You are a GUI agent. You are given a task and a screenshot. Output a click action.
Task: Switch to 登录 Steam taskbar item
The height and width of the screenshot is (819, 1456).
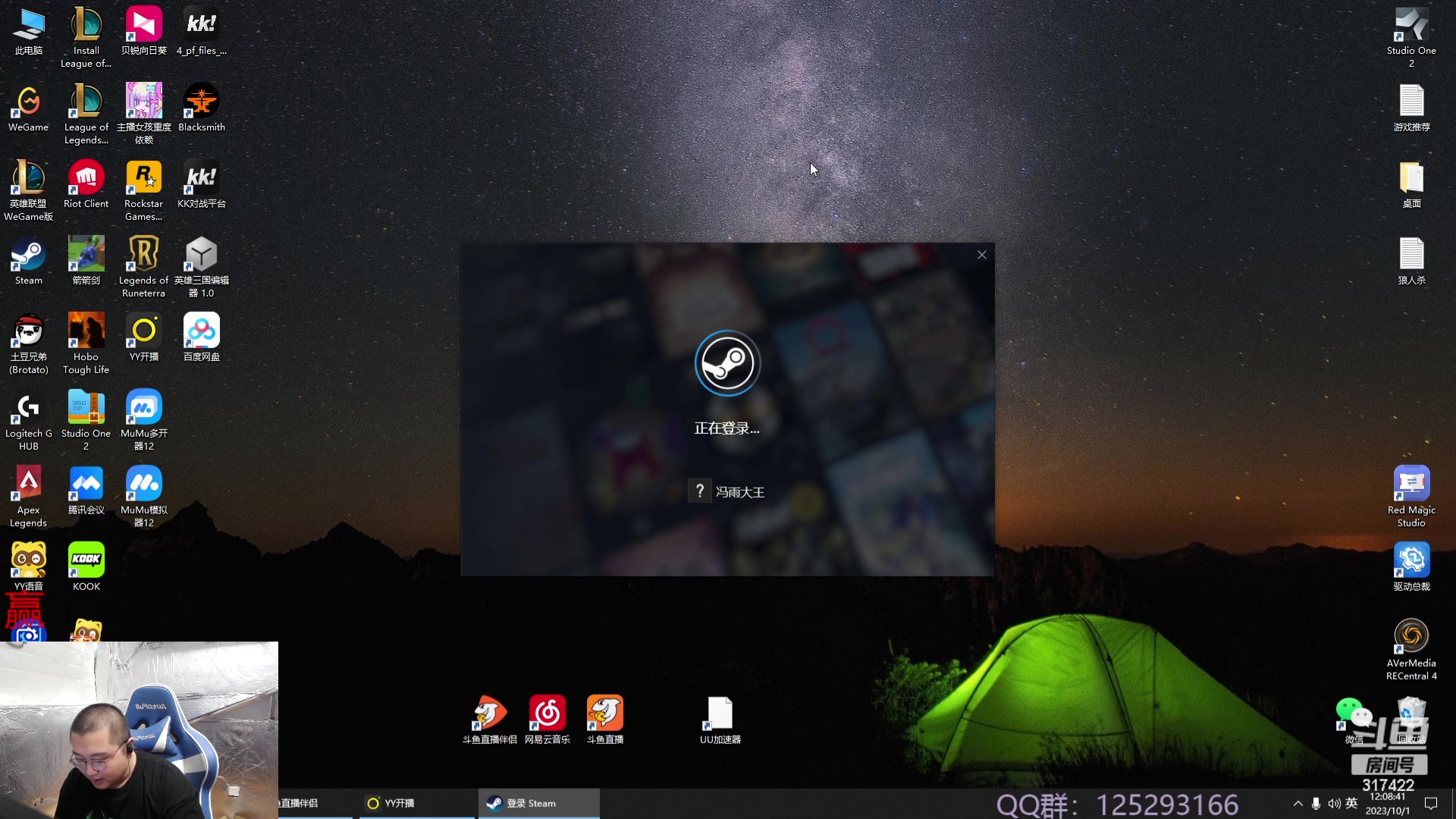coord(538,803)
